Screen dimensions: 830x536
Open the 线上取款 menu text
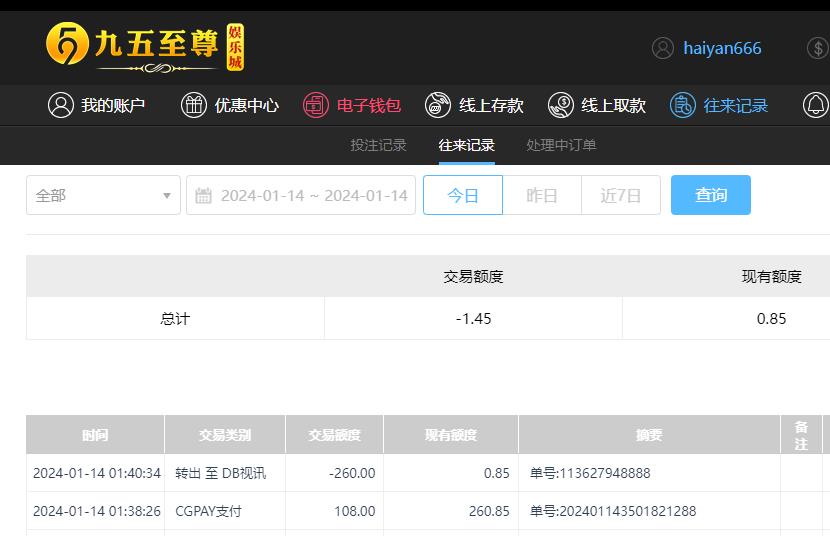coord(614,105)
